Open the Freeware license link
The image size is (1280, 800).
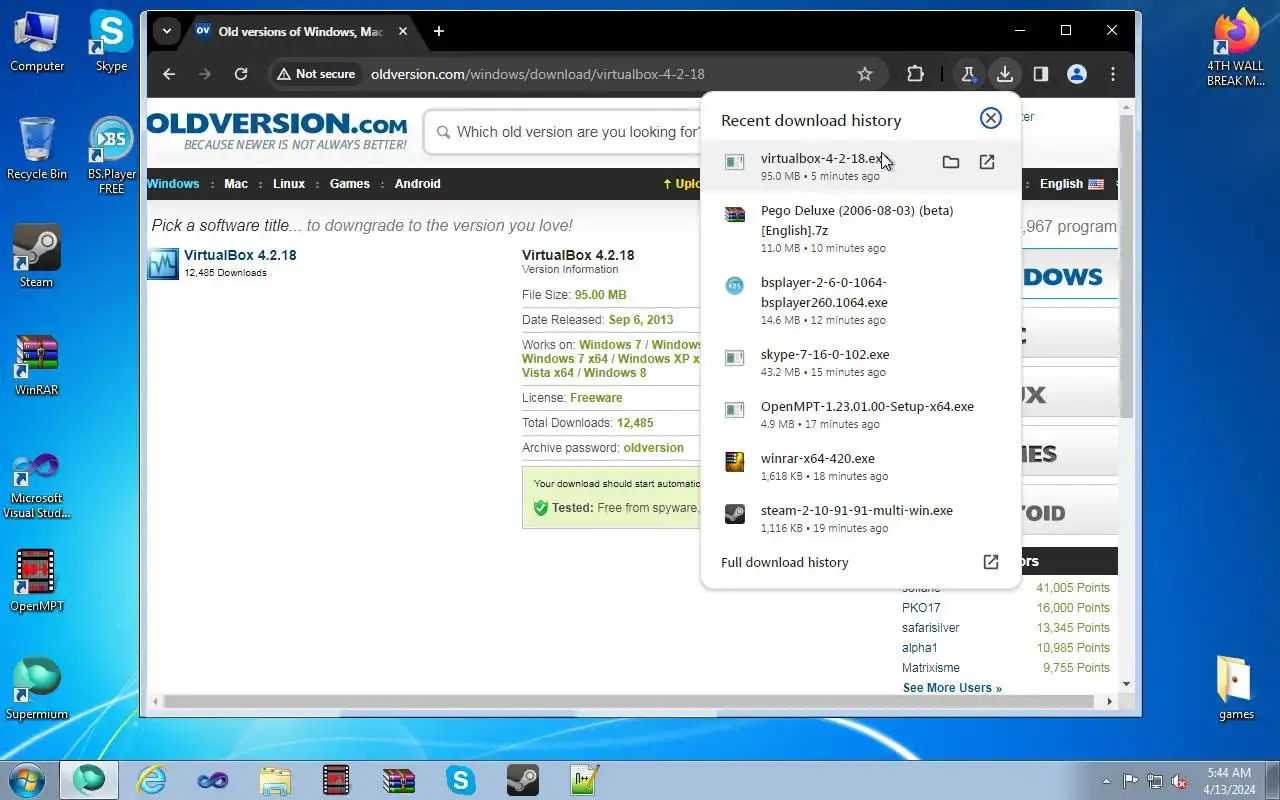(x=596, y=398)
